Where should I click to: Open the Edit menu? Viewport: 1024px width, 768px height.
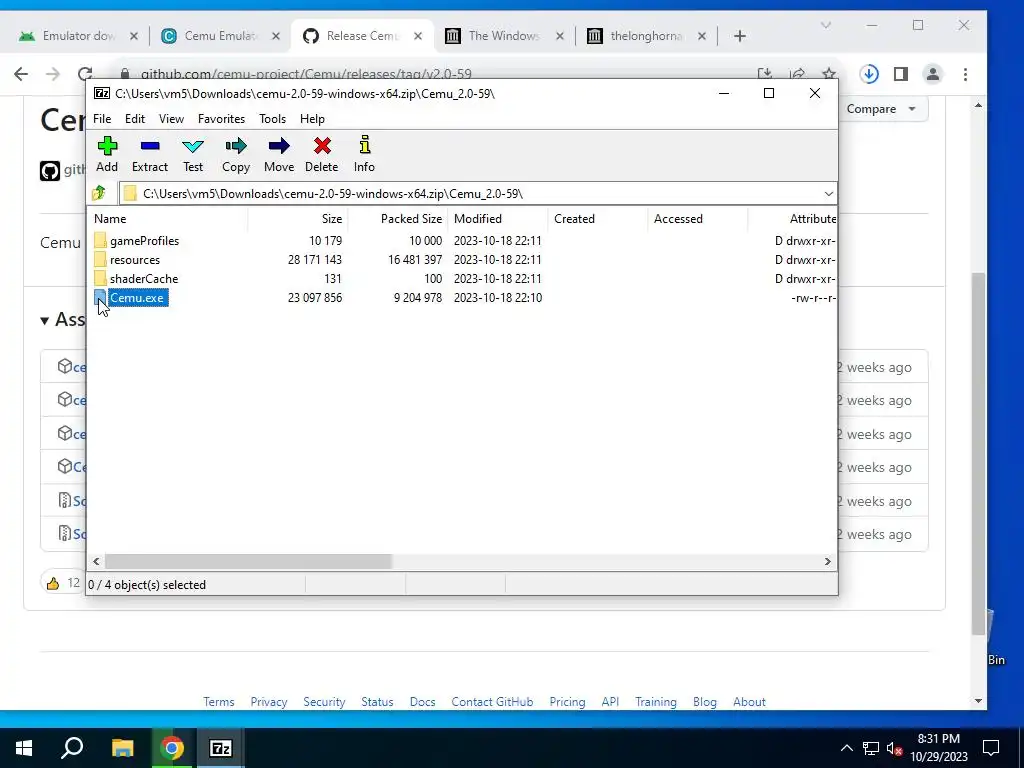click(x=135, y=119)
